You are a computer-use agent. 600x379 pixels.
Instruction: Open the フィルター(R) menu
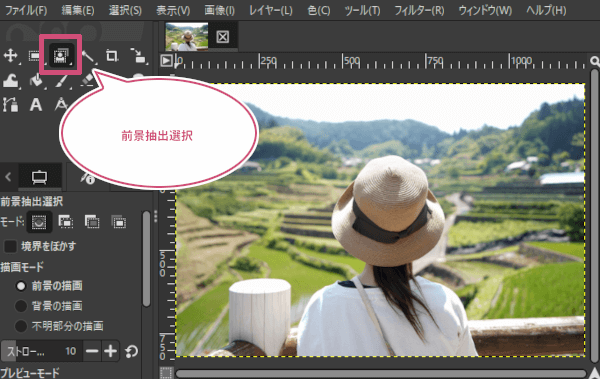coord(419,10)
